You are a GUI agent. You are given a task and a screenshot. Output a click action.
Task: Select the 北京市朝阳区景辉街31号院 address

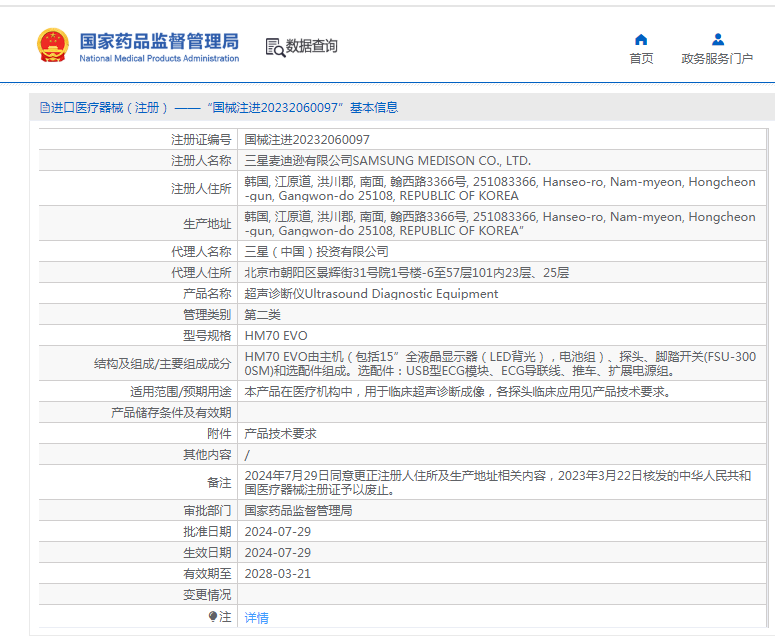coord(407,273)
